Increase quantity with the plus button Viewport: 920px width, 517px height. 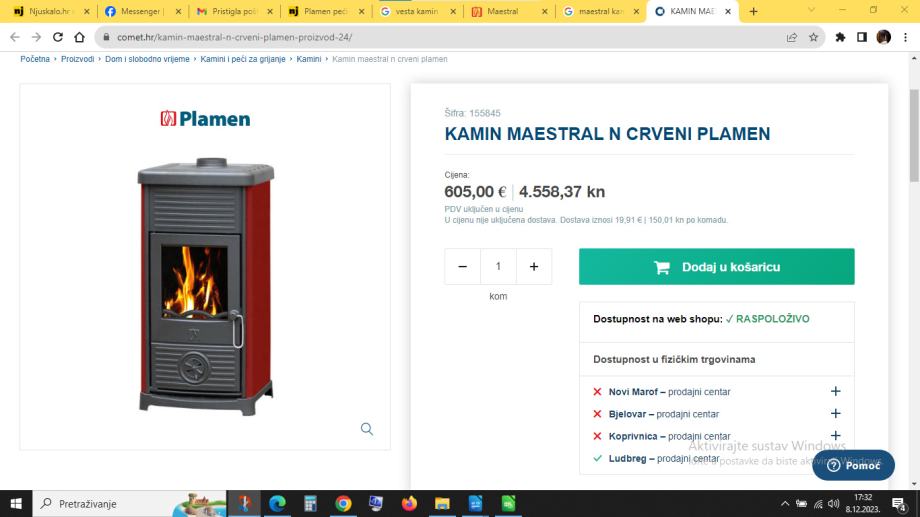(x=534, y=266)
